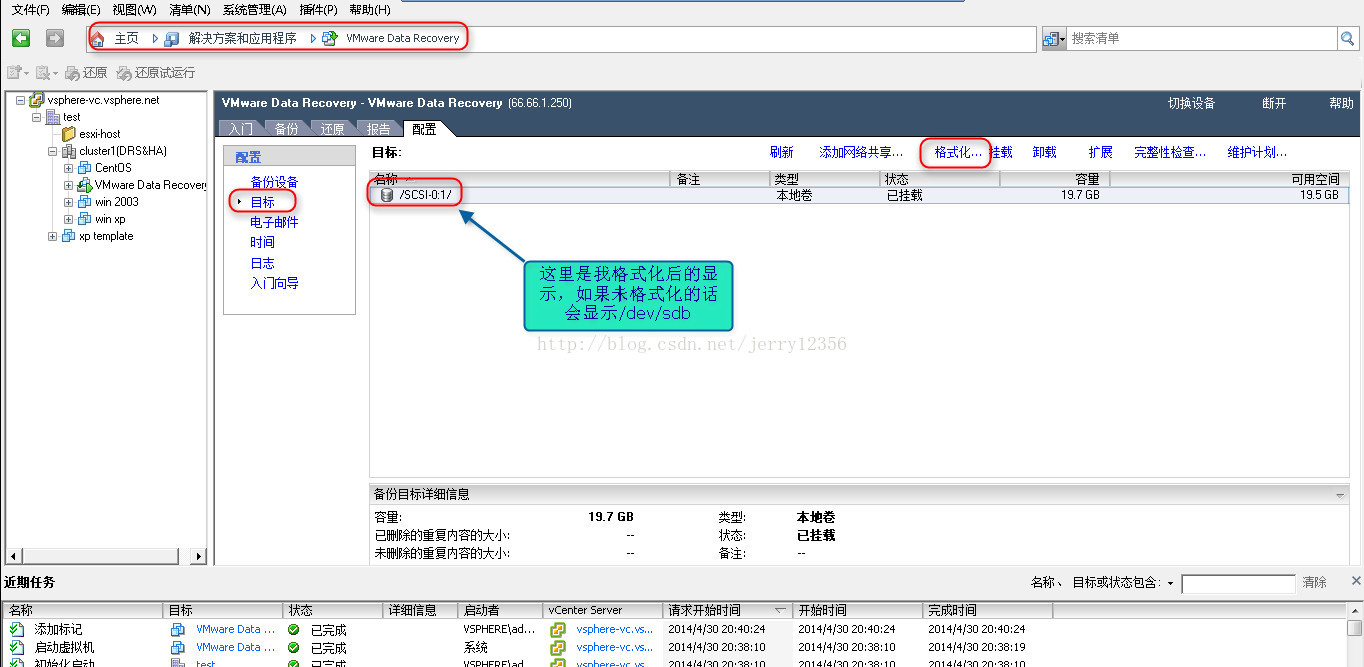The width and height of the screenshot is (1364, 667).
Task: Collapse the vsphere-vc.vsphere.net tree node
Action: point(20,100)
